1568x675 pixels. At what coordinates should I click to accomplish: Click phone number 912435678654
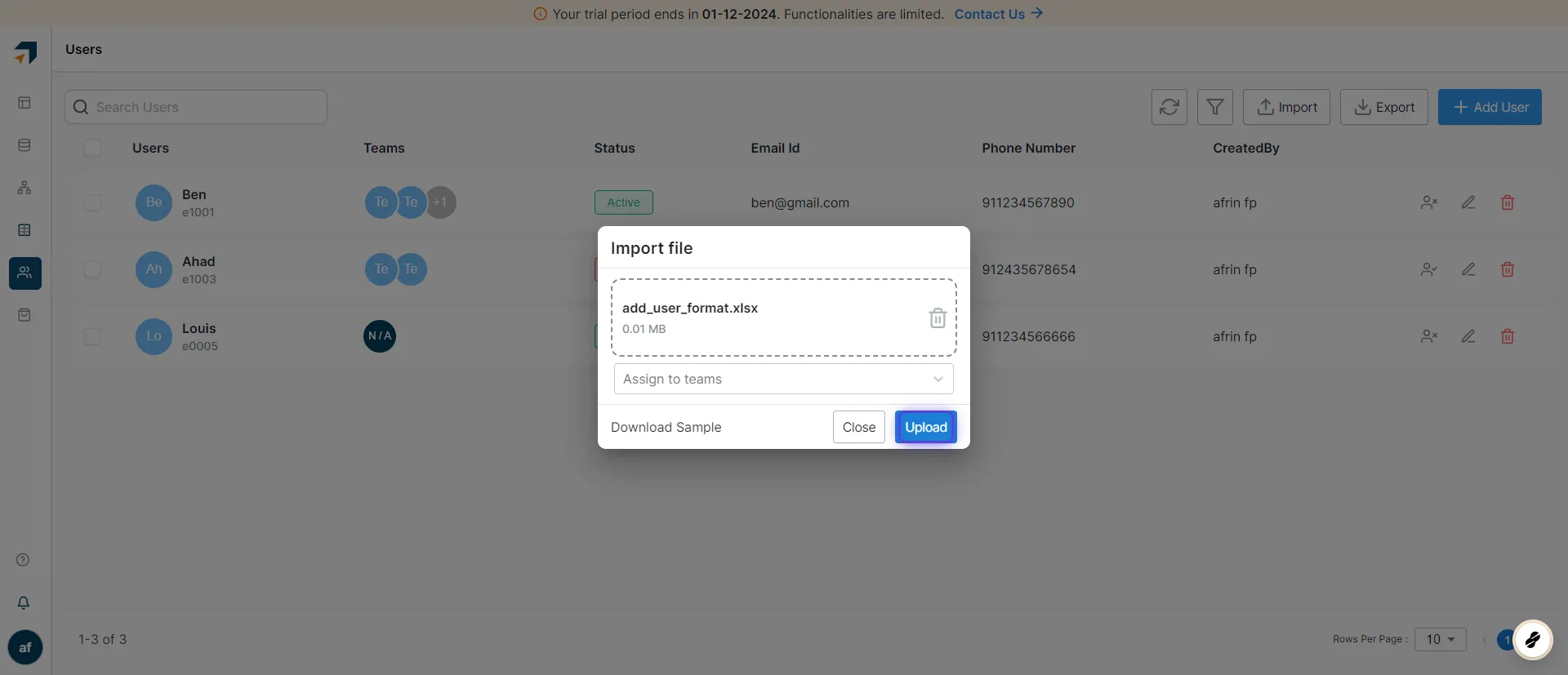tap(1028, 269)
